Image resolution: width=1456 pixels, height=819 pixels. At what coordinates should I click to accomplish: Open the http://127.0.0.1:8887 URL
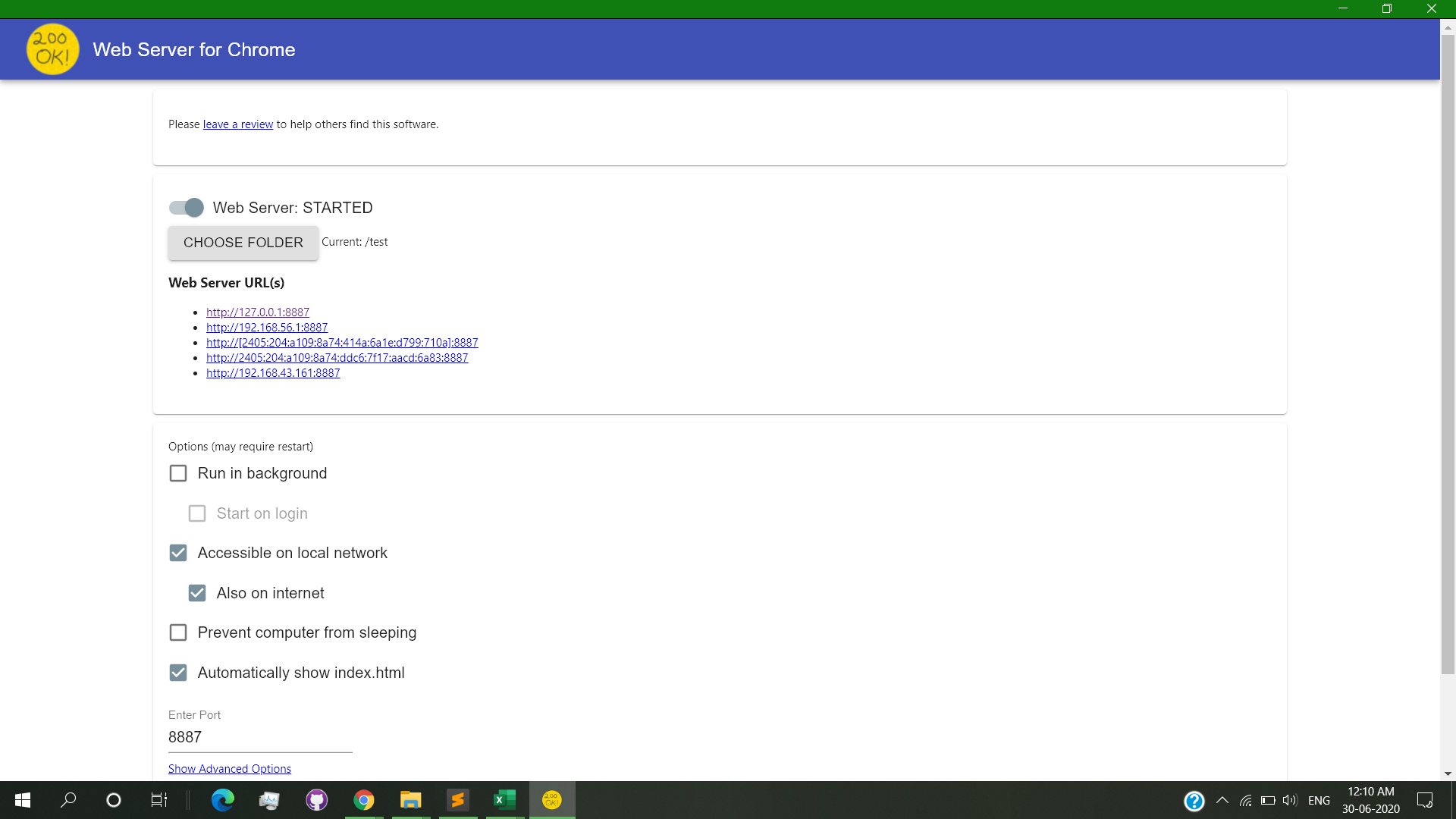(x=257, y=312)
